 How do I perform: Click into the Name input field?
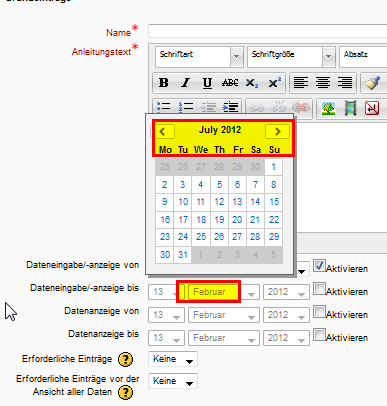268,31
